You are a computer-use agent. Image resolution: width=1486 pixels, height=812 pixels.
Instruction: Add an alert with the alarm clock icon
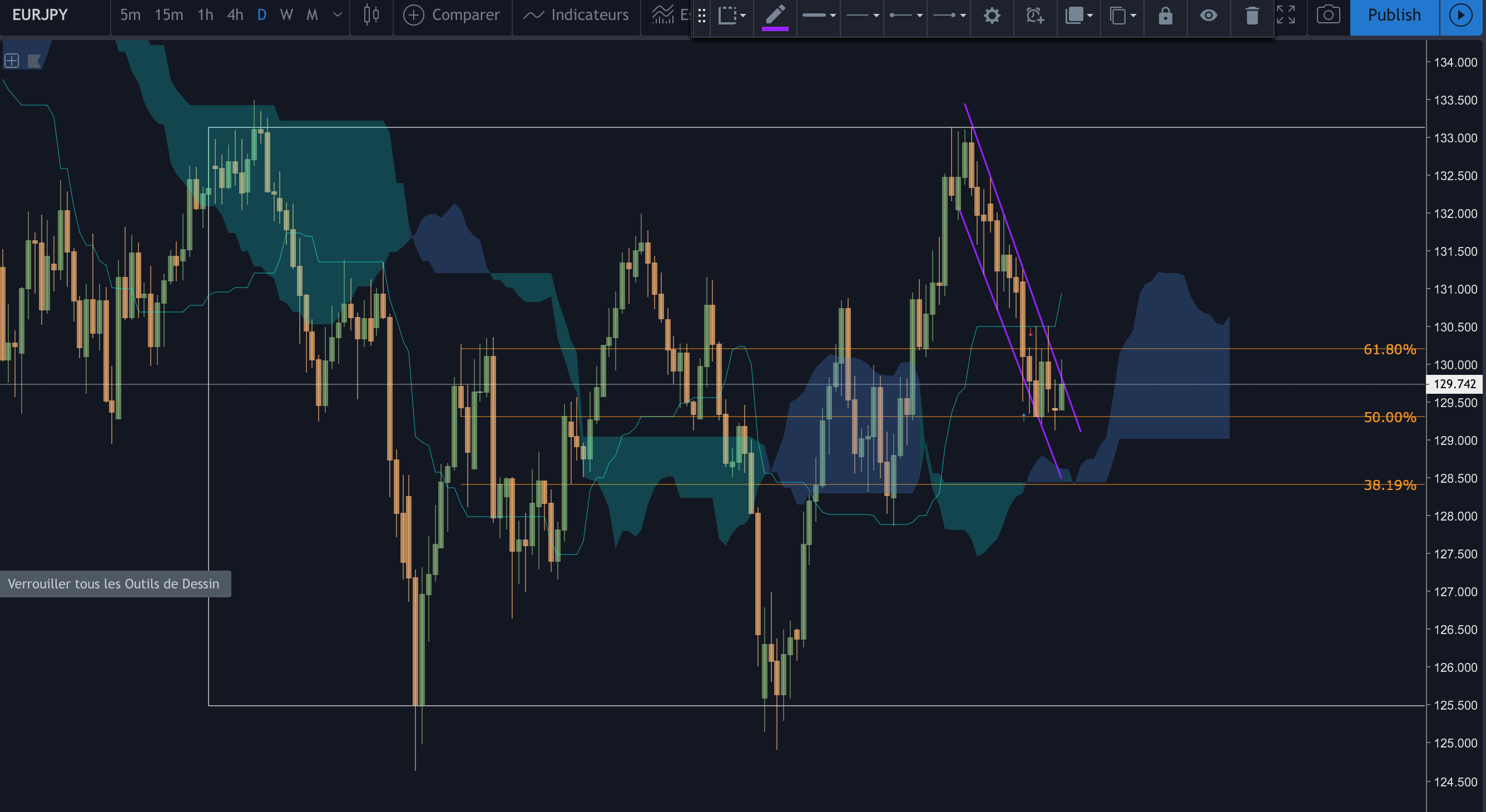pyautogui.click(x=1035, y=16)
